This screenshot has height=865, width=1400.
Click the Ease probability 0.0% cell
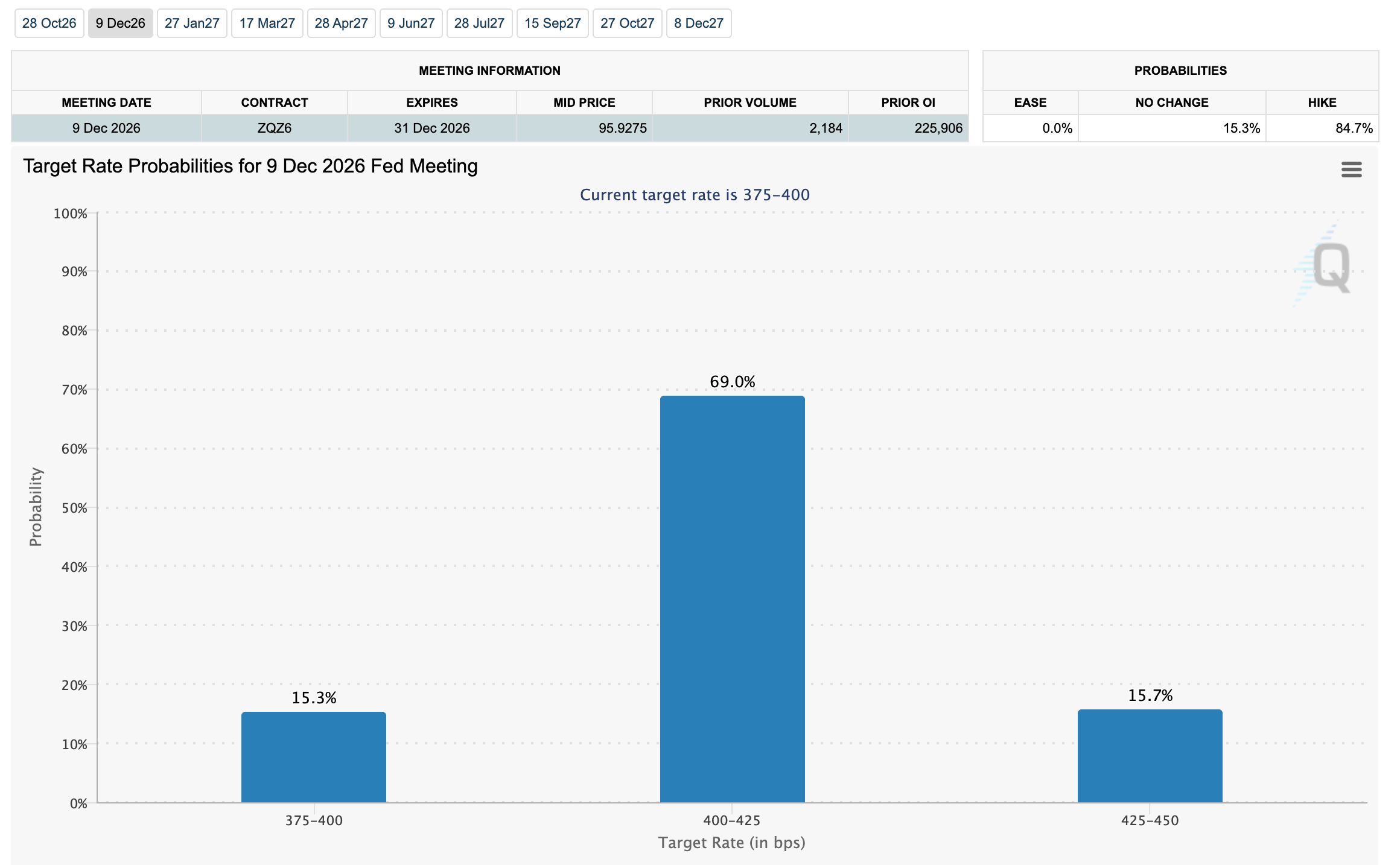pyautogui.click(x=1031, y=128)
